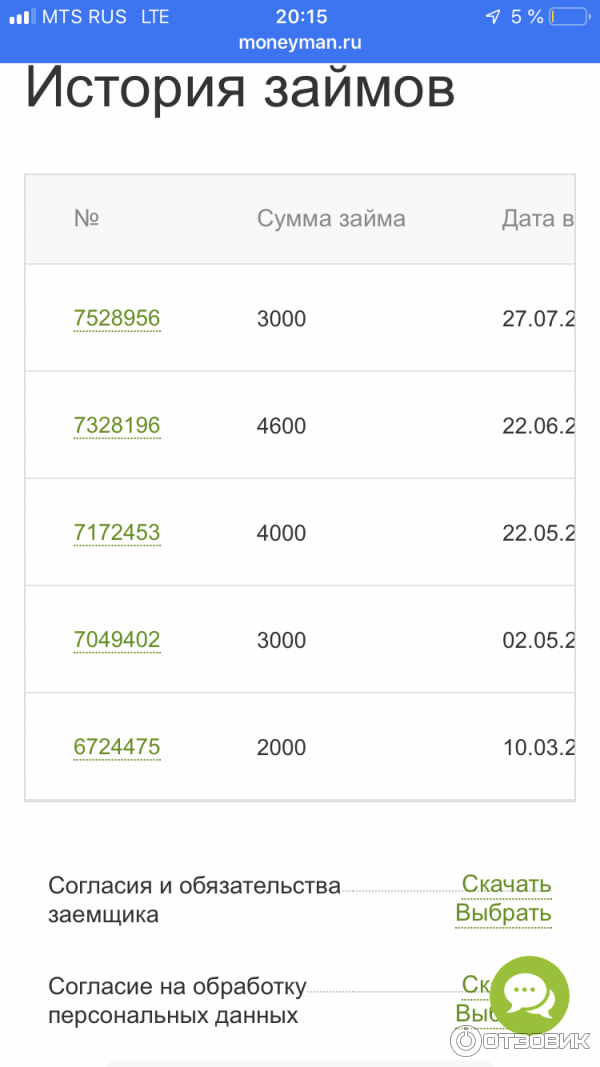Open loan number 7528956
Viewport: 600px width, 1067px height.
[x=116, y=319]
